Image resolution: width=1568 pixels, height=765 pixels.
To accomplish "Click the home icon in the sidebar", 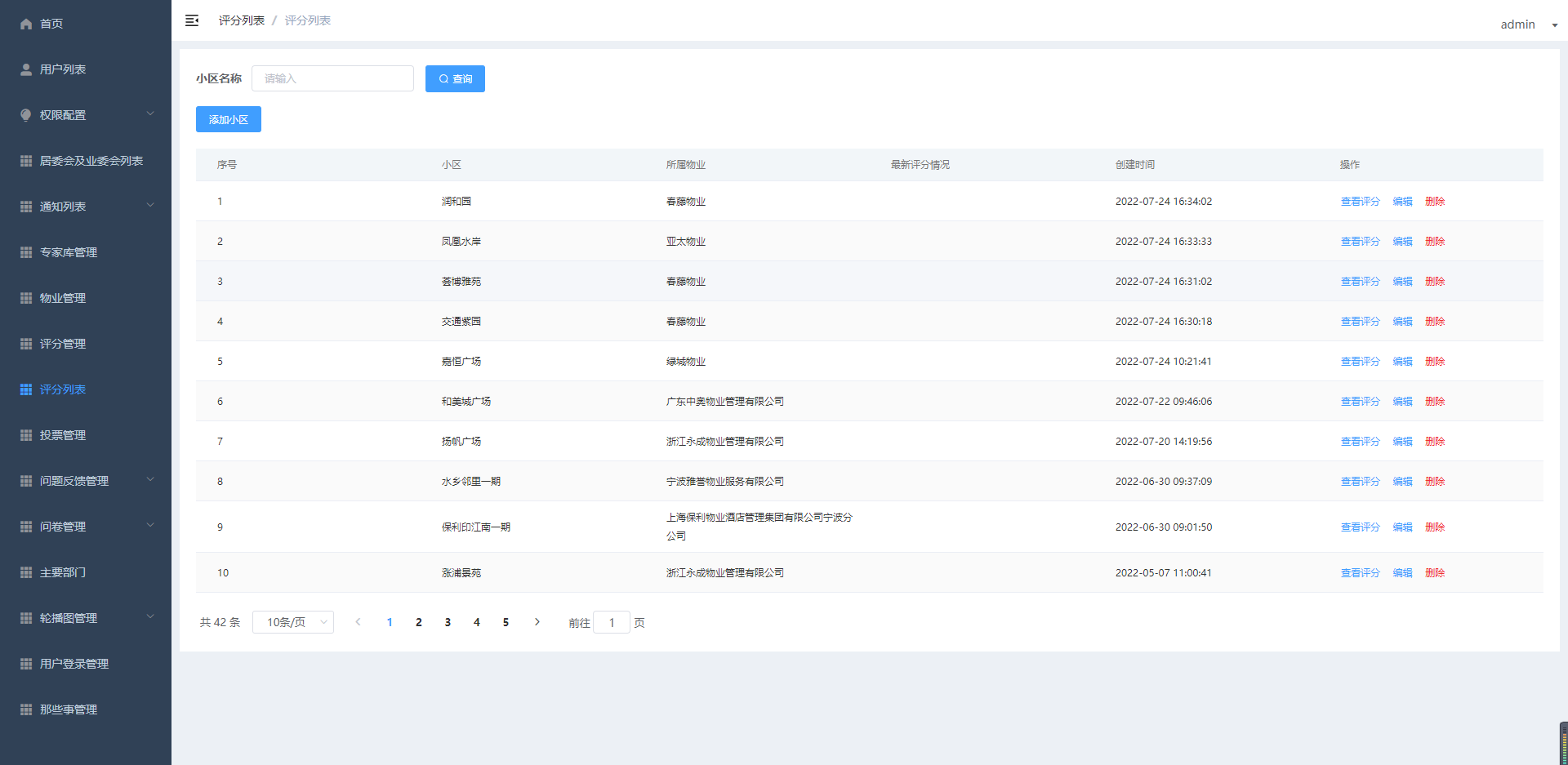I will coord(26,24).
